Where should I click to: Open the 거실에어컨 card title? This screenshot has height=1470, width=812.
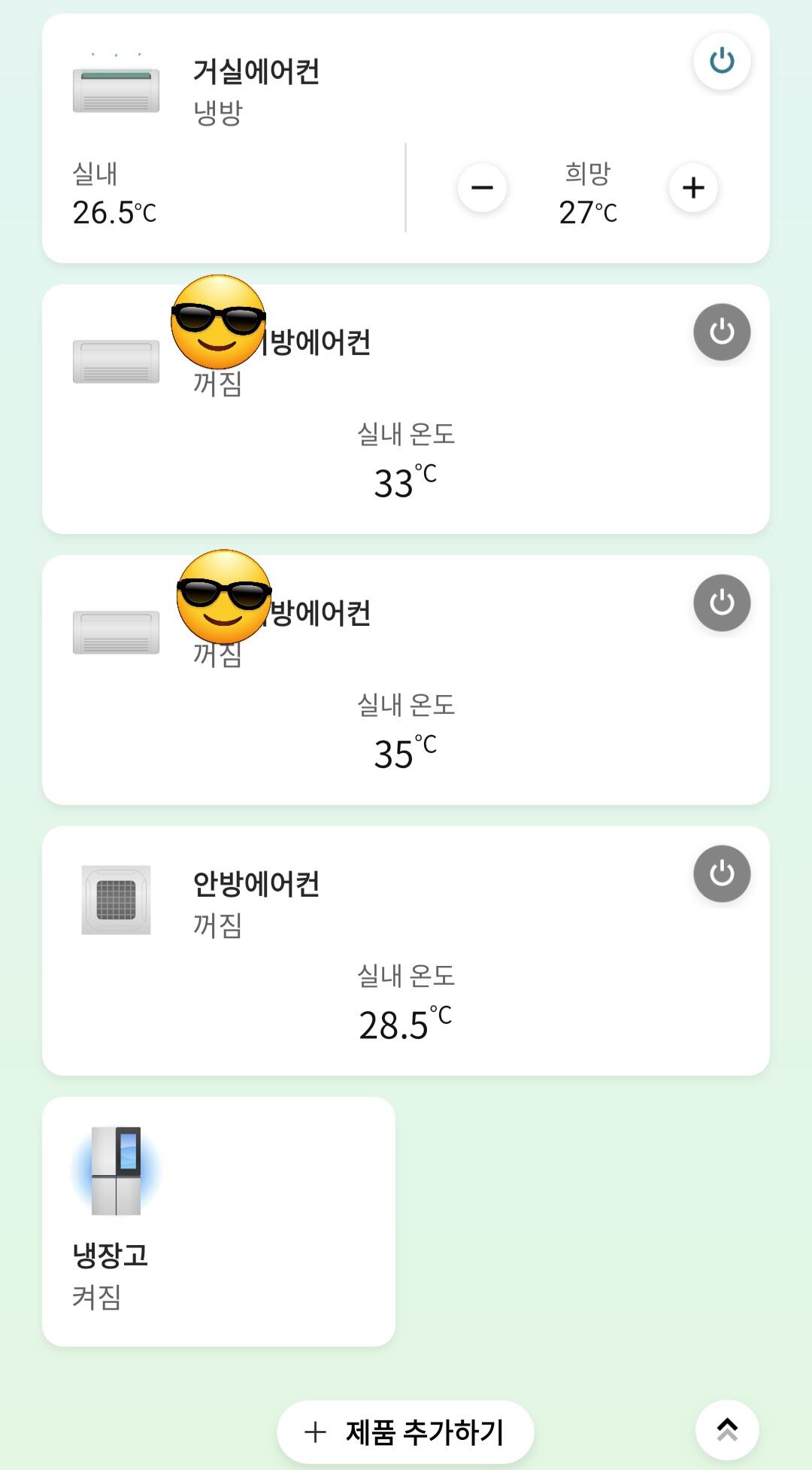[x=256, y=72]
